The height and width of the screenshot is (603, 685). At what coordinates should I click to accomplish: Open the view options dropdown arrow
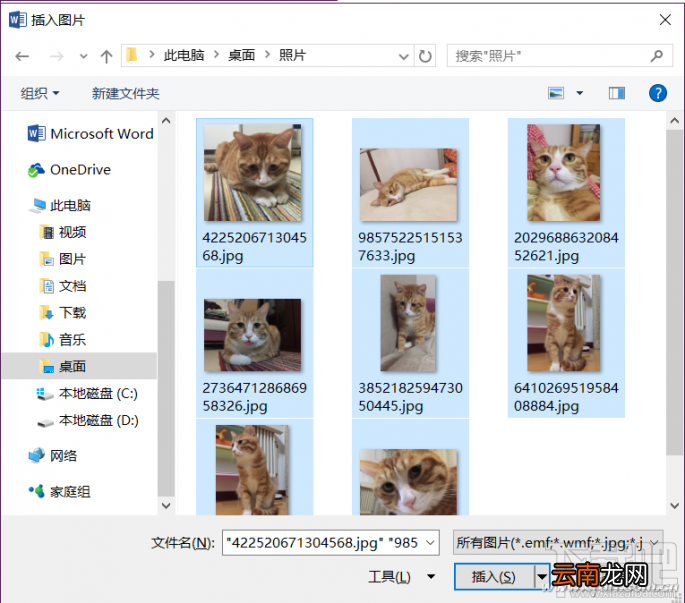(579, 93)
